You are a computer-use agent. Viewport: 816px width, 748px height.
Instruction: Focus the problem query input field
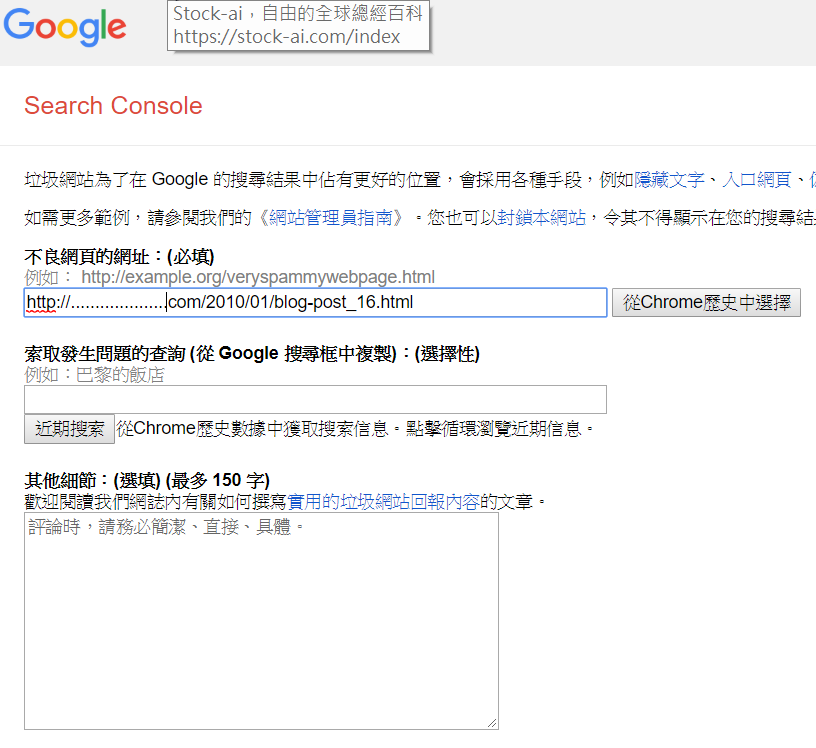[x=315, y=399]
